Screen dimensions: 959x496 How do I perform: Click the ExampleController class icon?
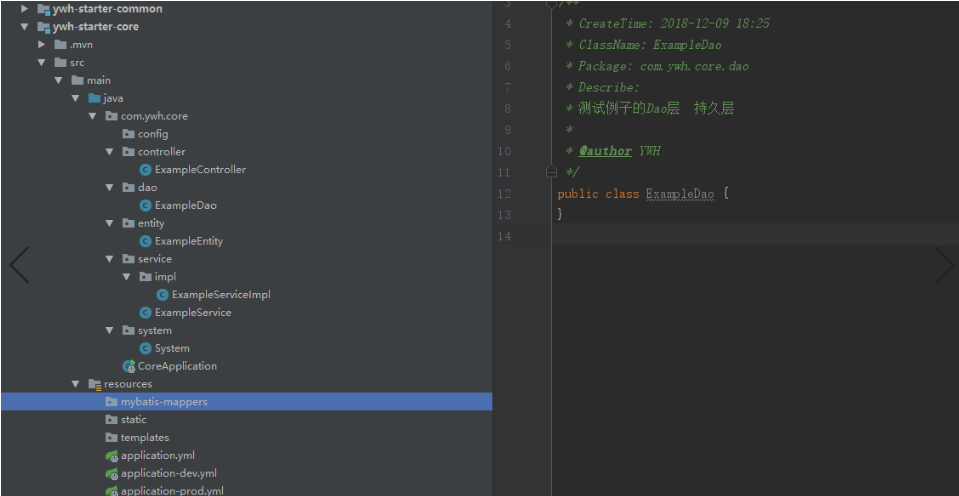click(146, 170)
